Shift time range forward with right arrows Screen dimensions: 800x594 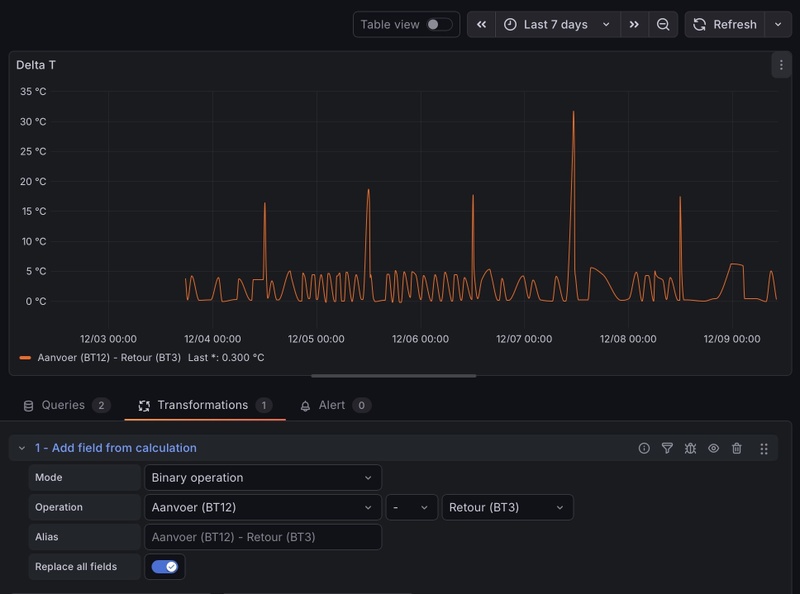[634, 24]
